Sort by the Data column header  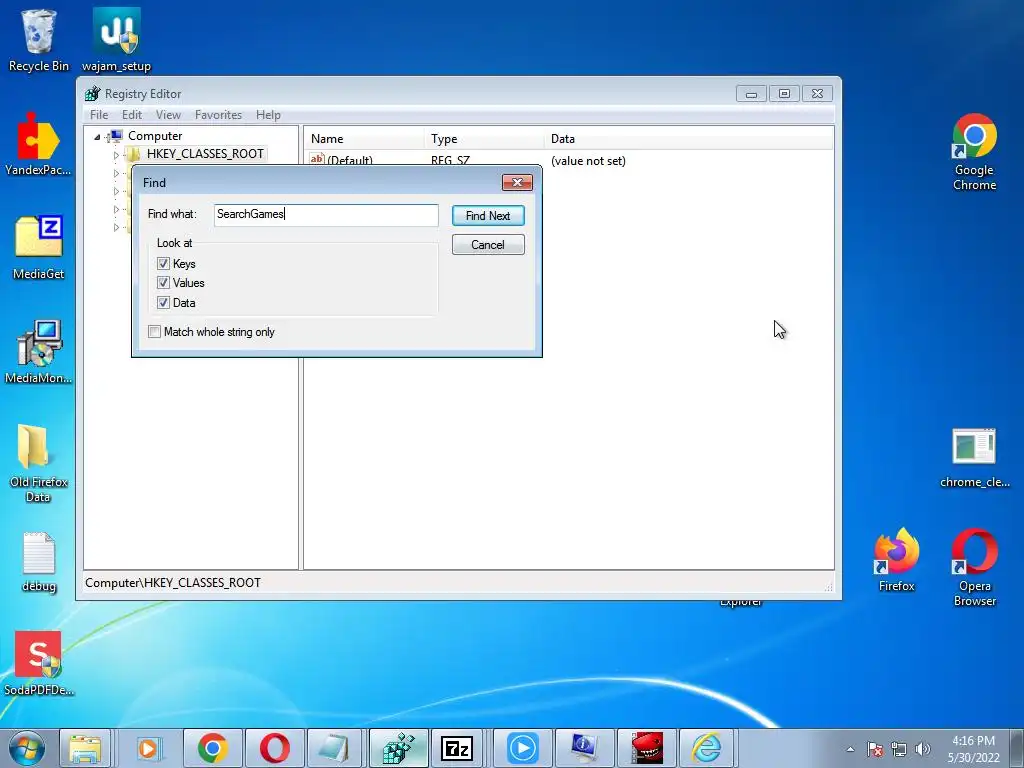[x=688, y=139]
